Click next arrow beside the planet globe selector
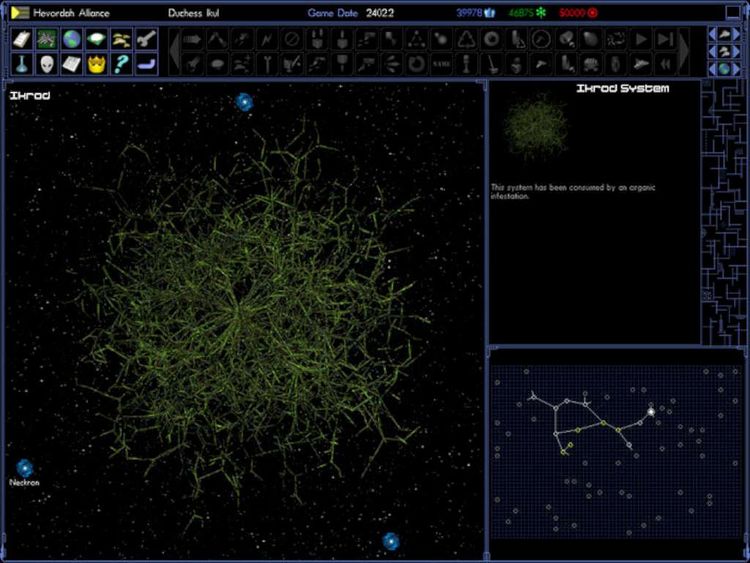750x563 pixels. (x=735, y=69)
